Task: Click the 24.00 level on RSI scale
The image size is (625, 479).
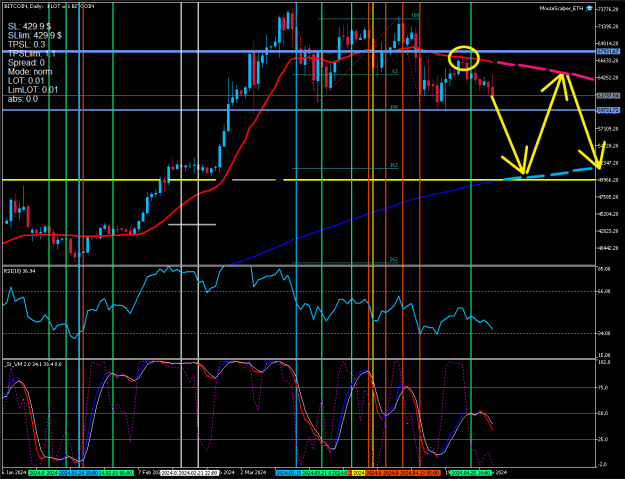Action: click(x=605, y=333)
